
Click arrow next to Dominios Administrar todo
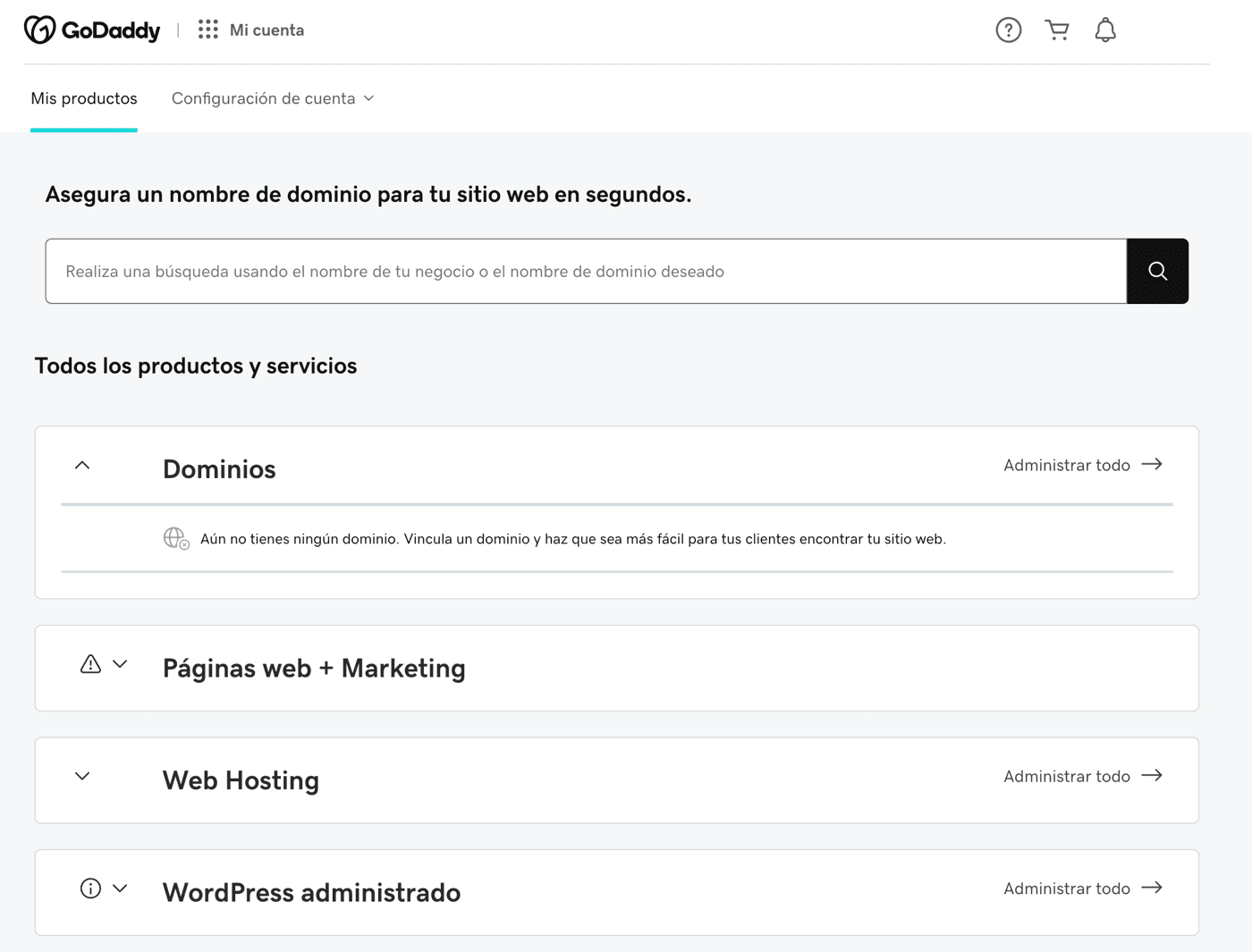(x=1152, y=465)
